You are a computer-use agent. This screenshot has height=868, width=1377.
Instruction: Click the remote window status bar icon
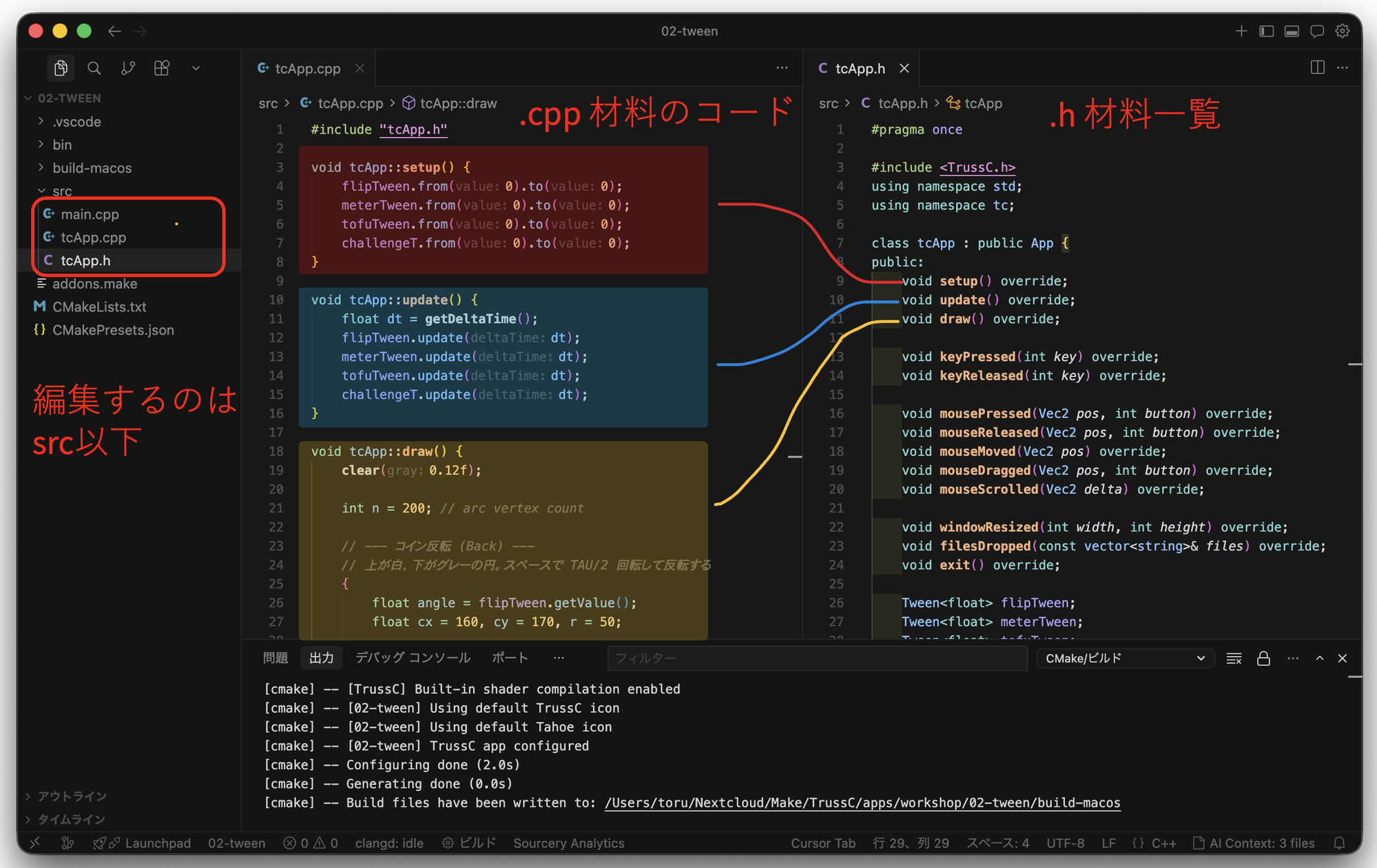[x=34, y=843]
